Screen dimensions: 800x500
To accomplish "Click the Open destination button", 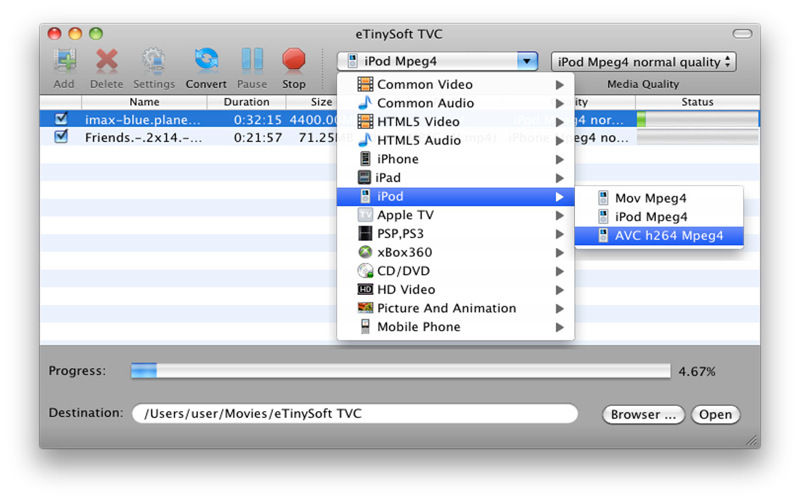I will point(715,414).
